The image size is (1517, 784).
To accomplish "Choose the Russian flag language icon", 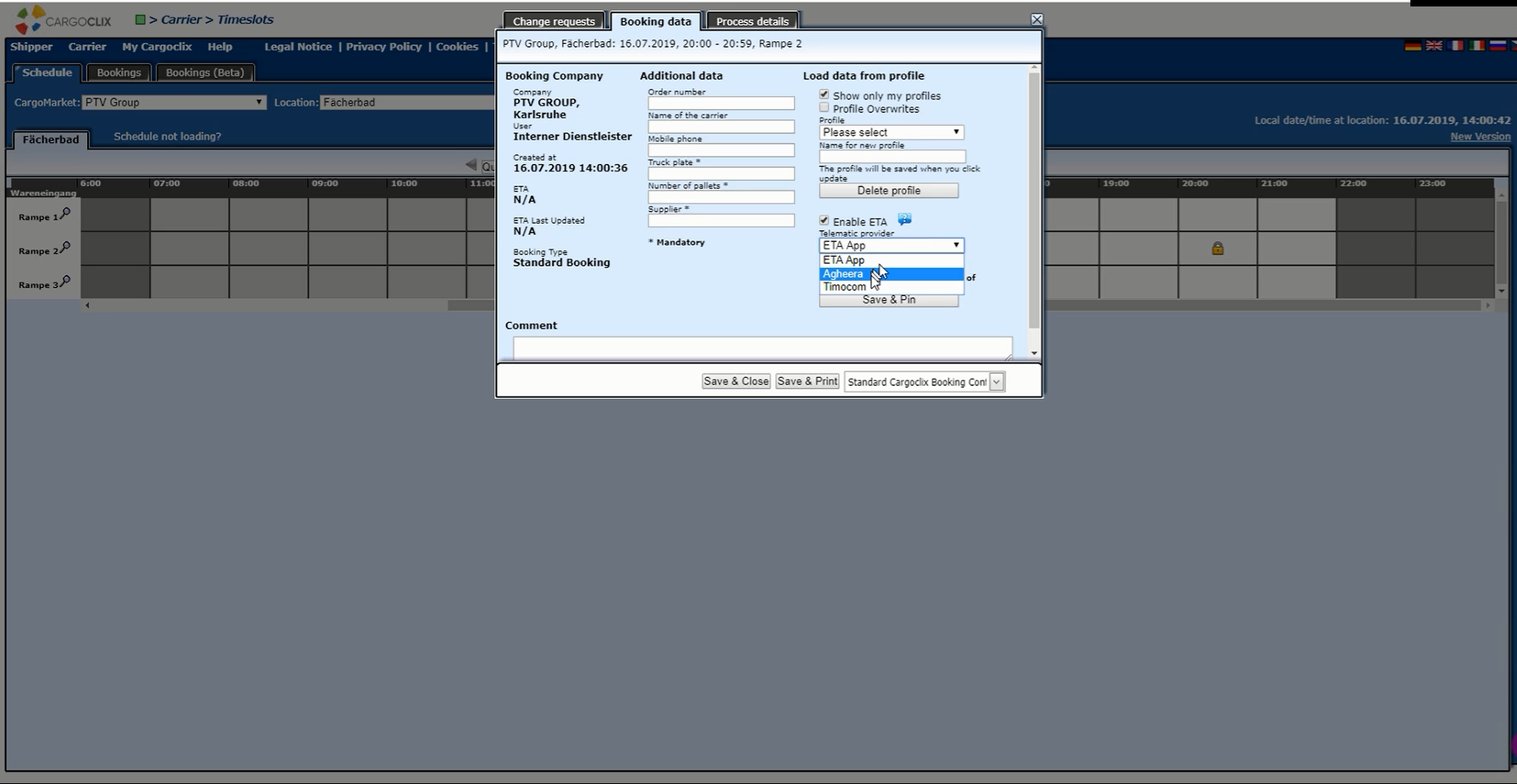I will [1498, 46].
